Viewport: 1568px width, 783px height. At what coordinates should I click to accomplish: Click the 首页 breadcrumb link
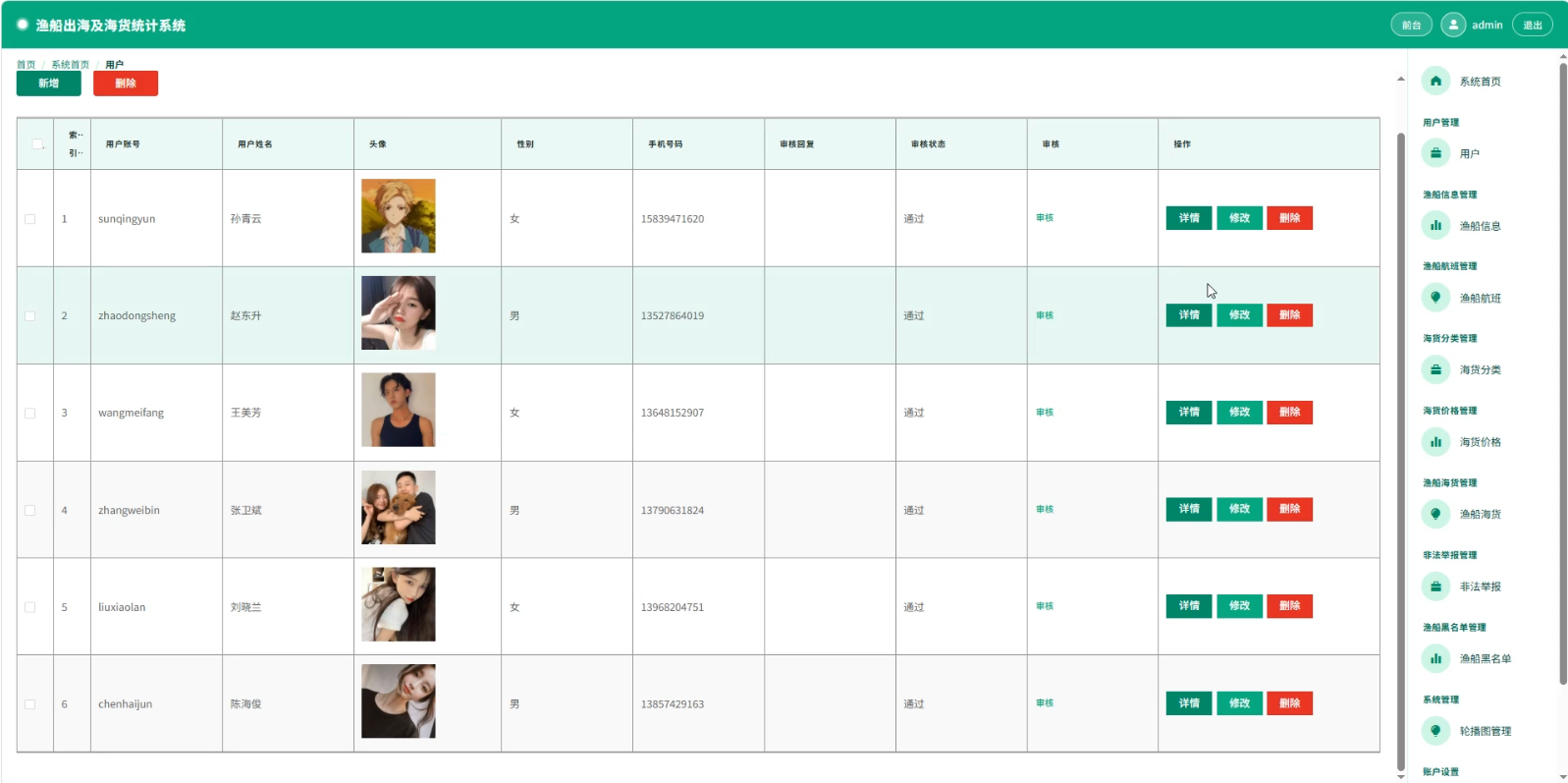click(x=26, y=65)
